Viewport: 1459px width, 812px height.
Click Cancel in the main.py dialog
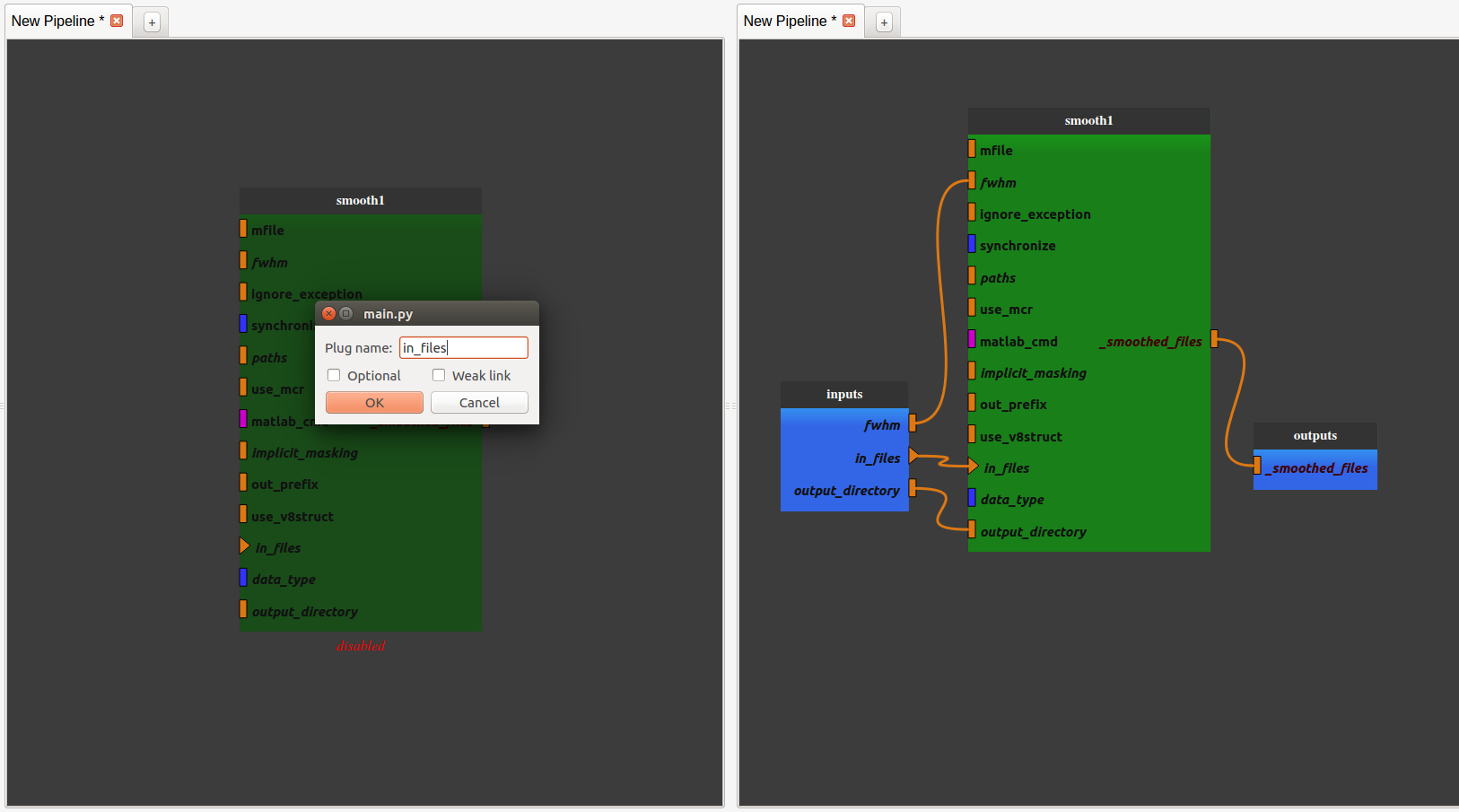coord(479,403)
